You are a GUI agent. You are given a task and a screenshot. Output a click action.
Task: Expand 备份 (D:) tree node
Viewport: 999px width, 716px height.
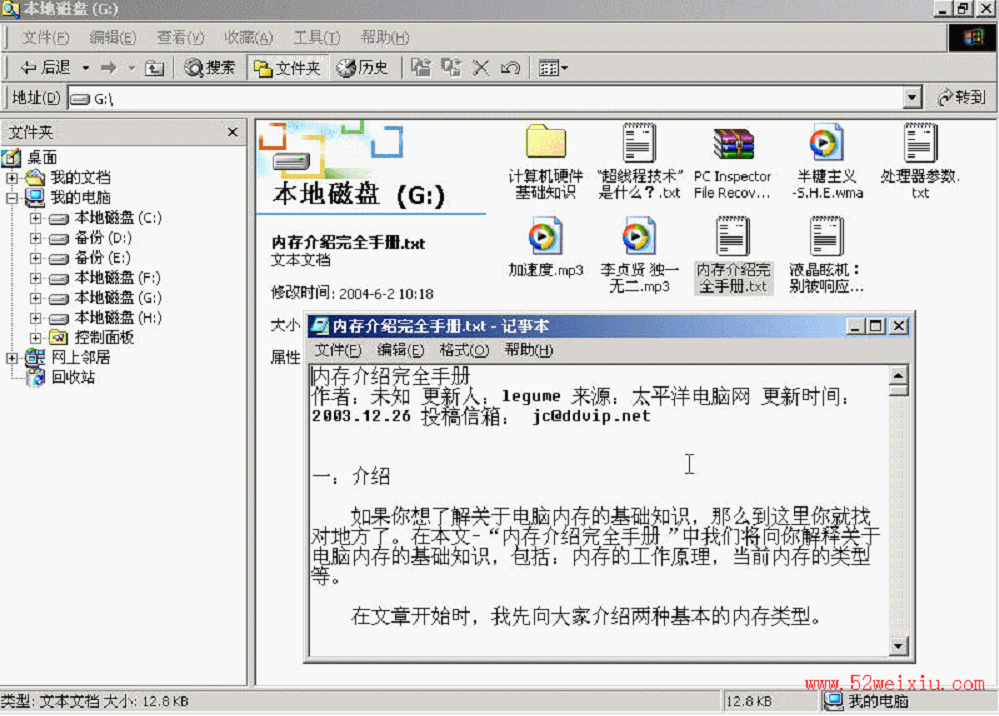(36, 238)
